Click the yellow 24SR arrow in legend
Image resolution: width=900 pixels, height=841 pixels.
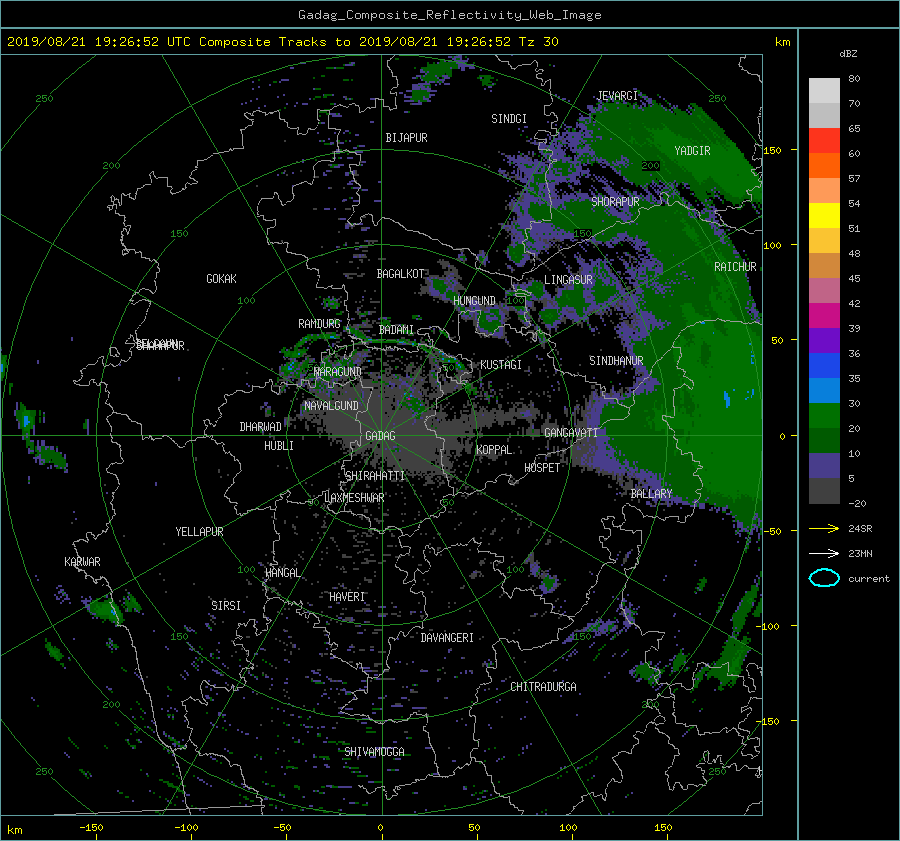824,528
